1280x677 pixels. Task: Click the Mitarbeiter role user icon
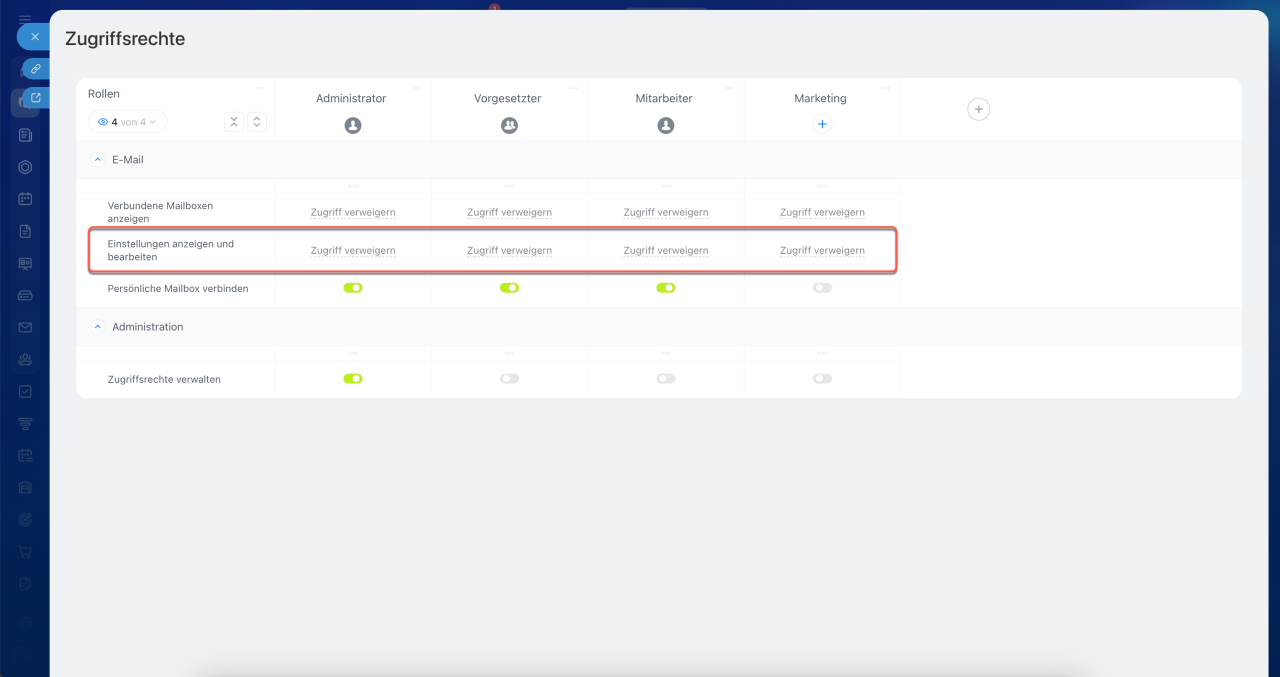tap(666, 126)
